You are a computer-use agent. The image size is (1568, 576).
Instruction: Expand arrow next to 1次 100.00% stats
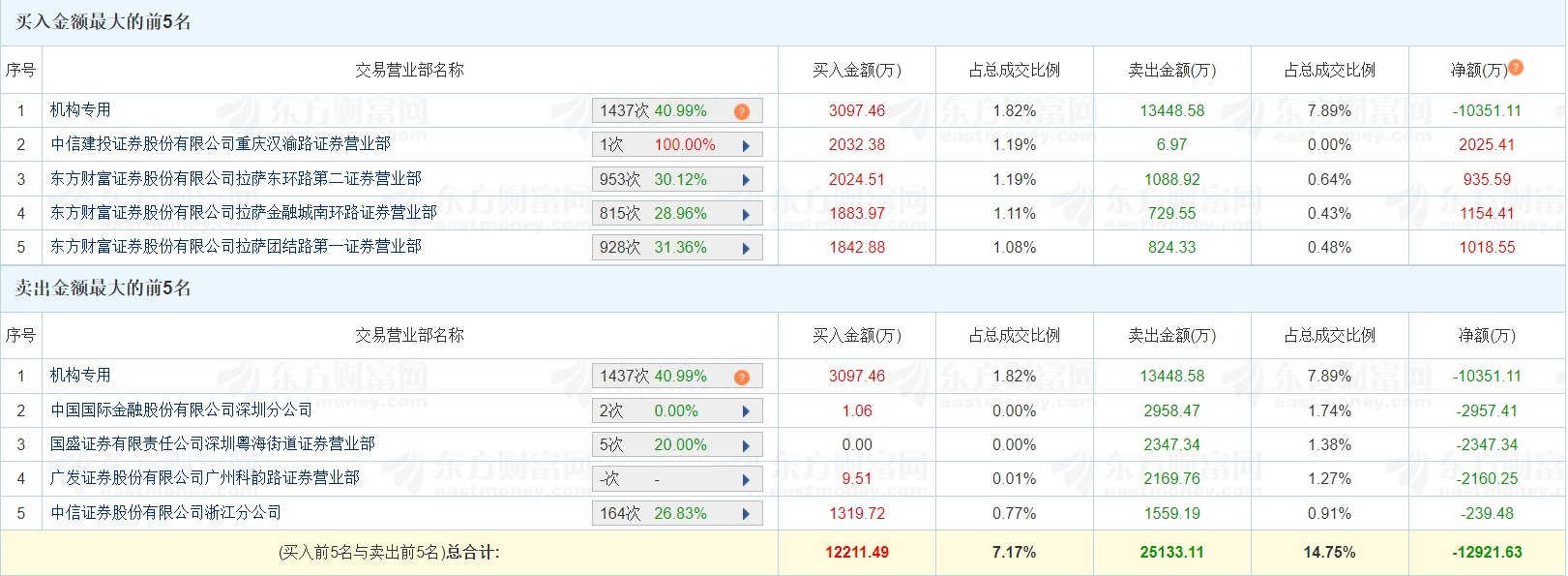tap(746, 146)
